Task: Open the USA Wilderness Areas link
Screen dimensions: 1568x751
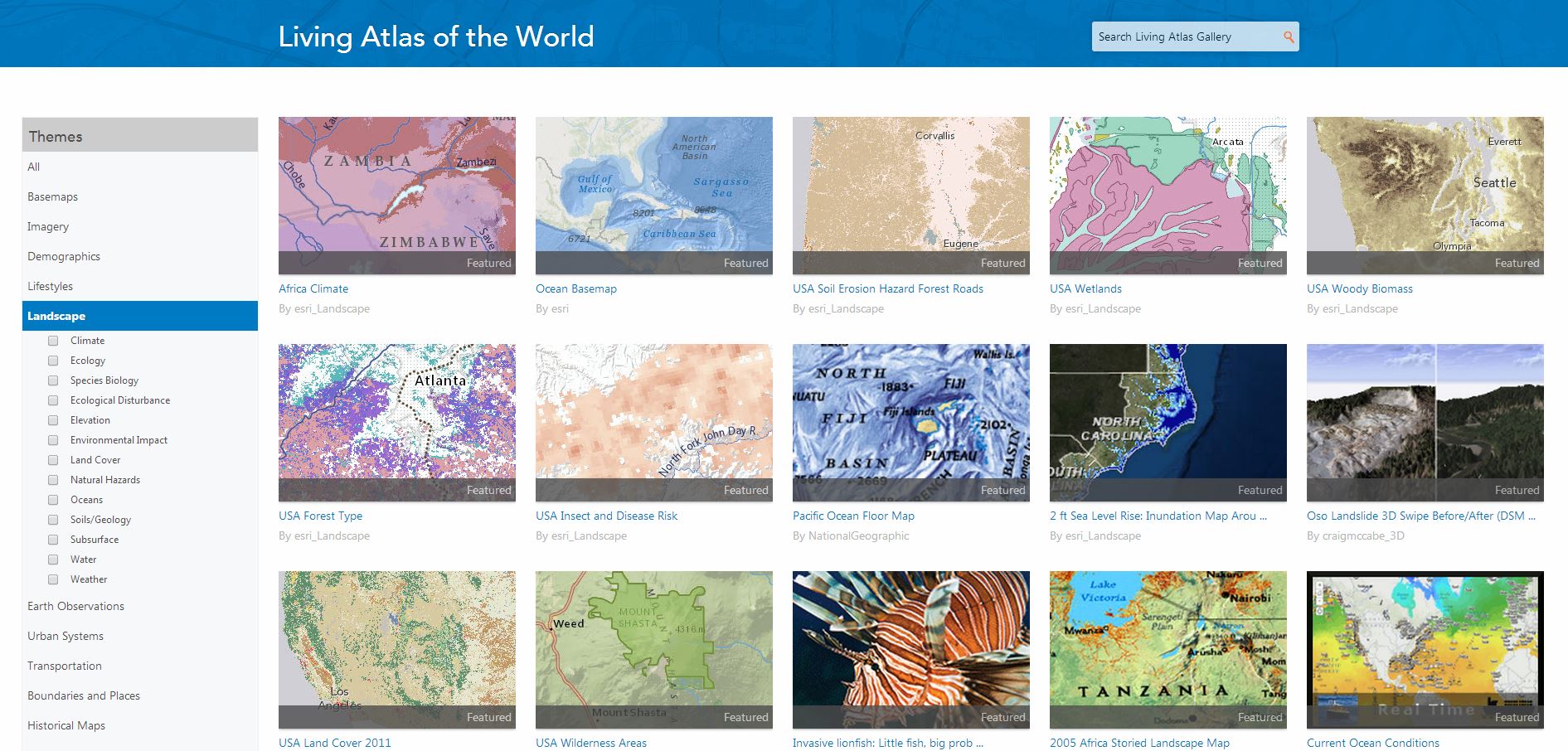Action: click(x=591, y=743)
